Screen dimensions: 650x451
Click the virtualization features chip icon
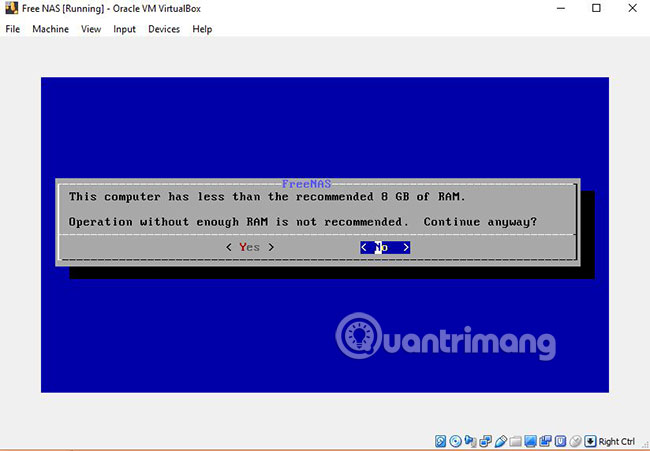(560, 441)
